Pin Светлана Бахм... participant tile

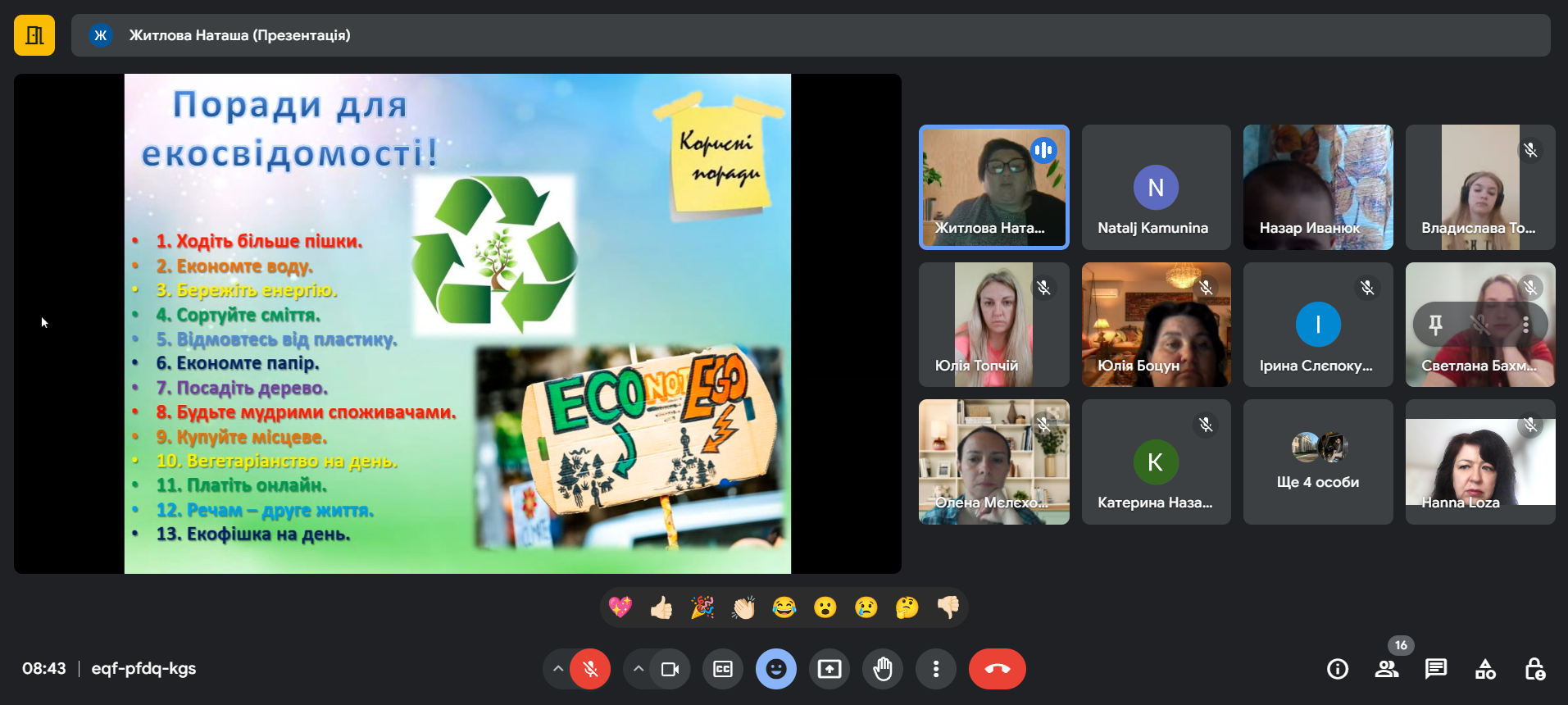(x=1435, y=325)
